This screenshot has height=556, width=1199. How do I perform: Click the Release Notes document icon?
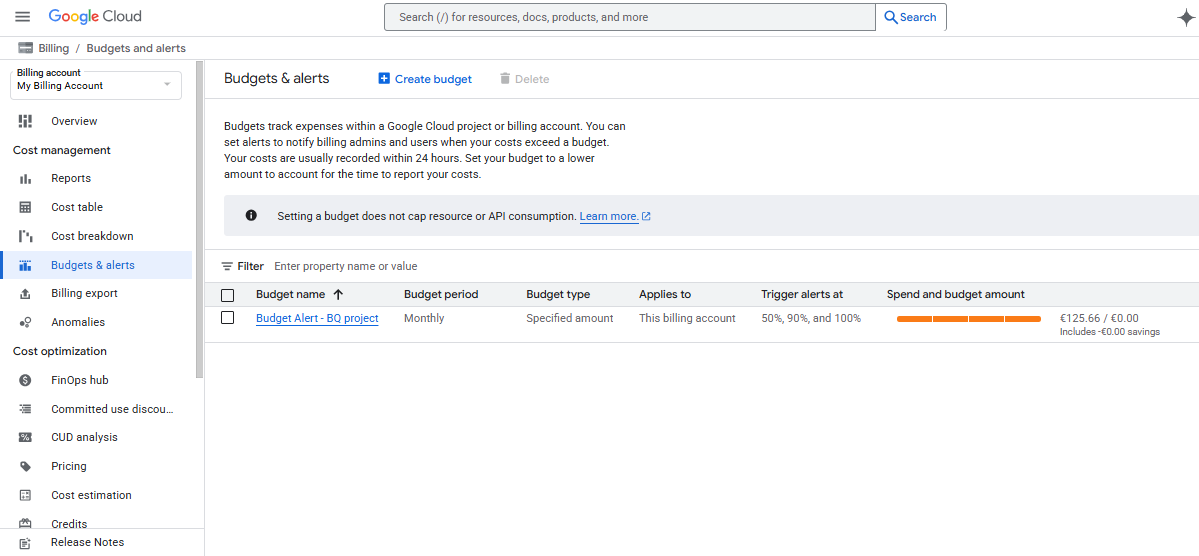(25, 543)
